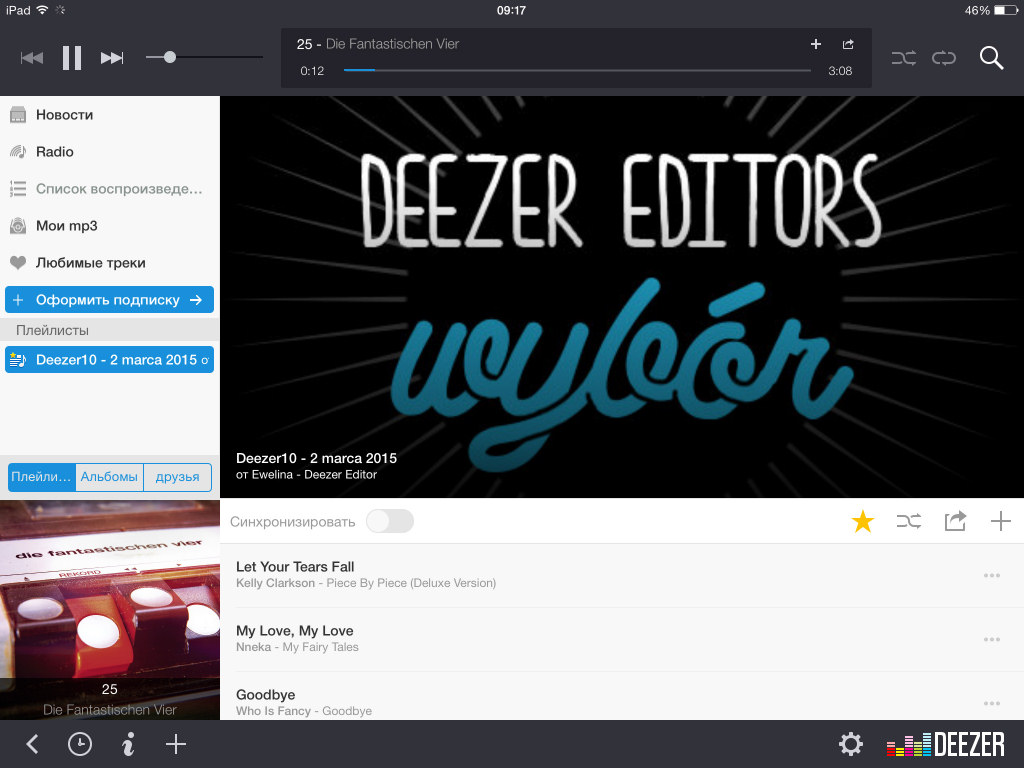The image size is (1024, 768).
Task: Share the playlist using share icon
Action: click(955, 521)
